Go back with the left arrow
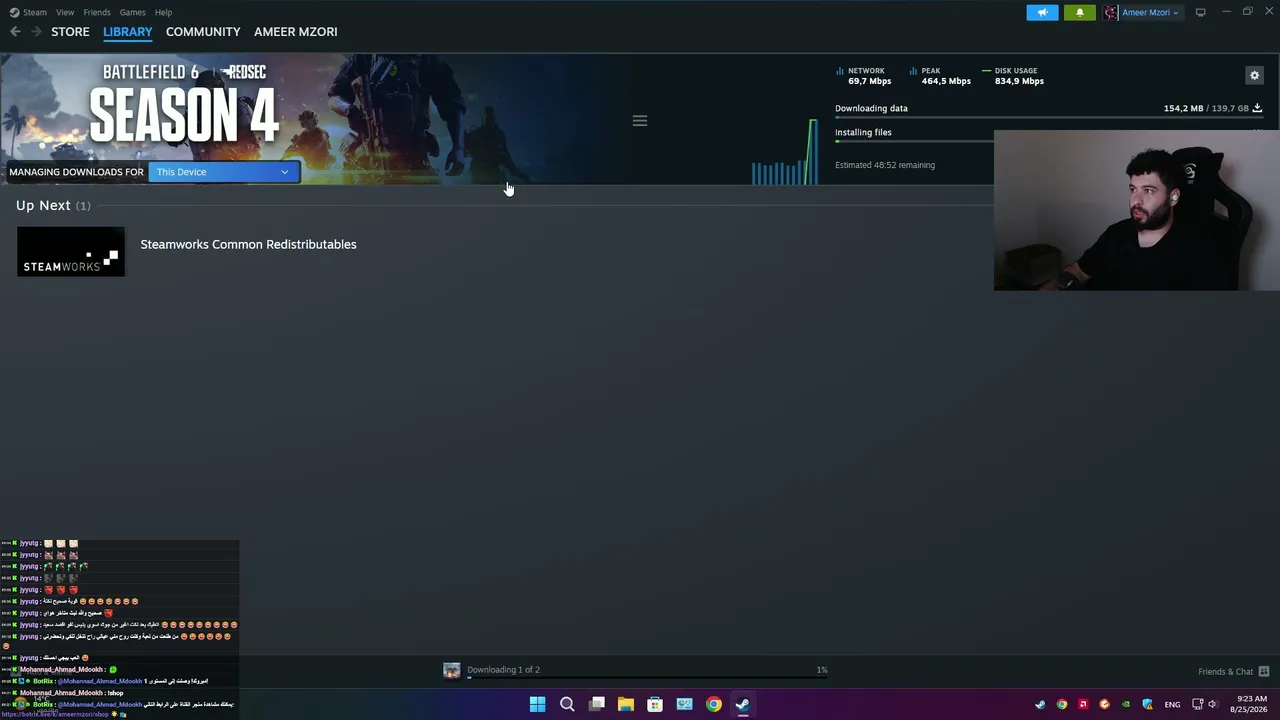 (15, 32)
